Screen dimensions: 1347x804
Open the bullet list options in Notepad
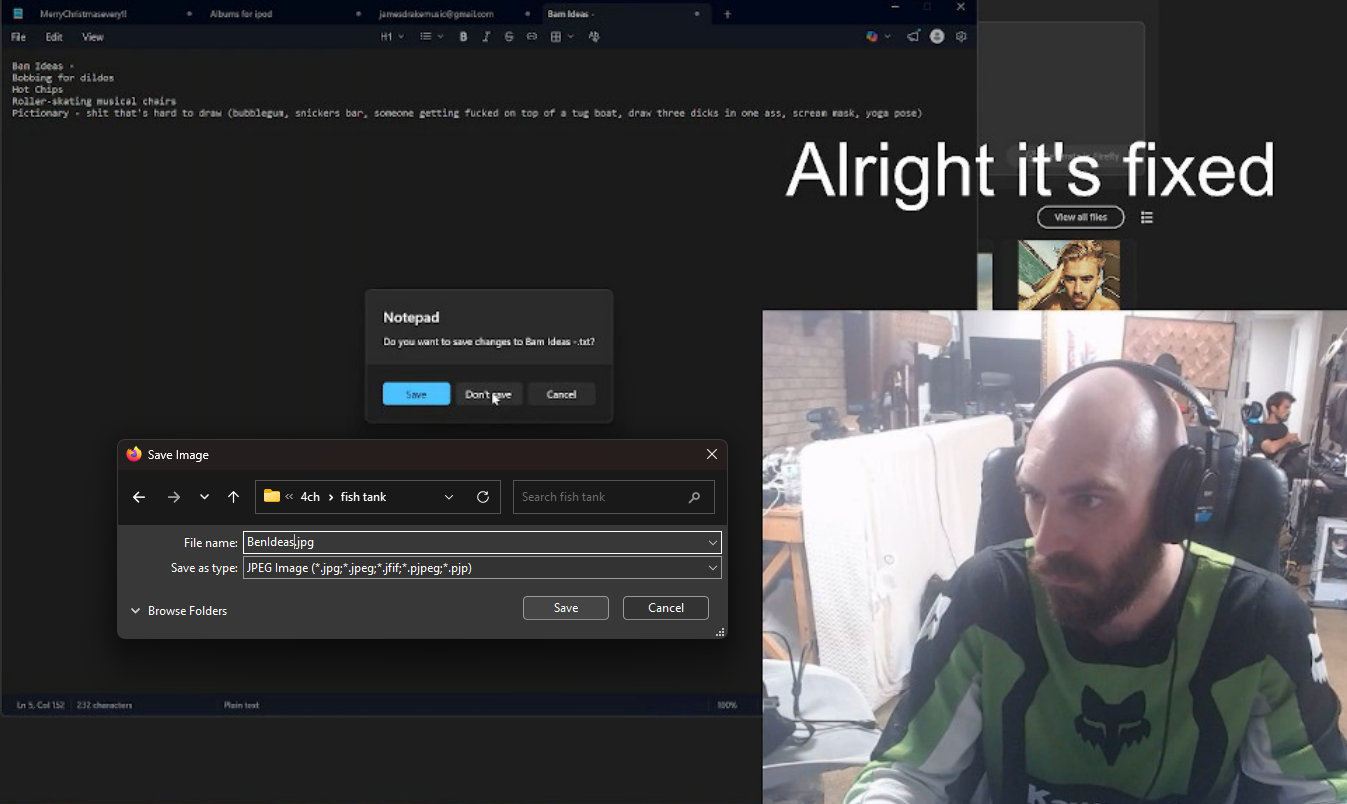tap(431, 37)
